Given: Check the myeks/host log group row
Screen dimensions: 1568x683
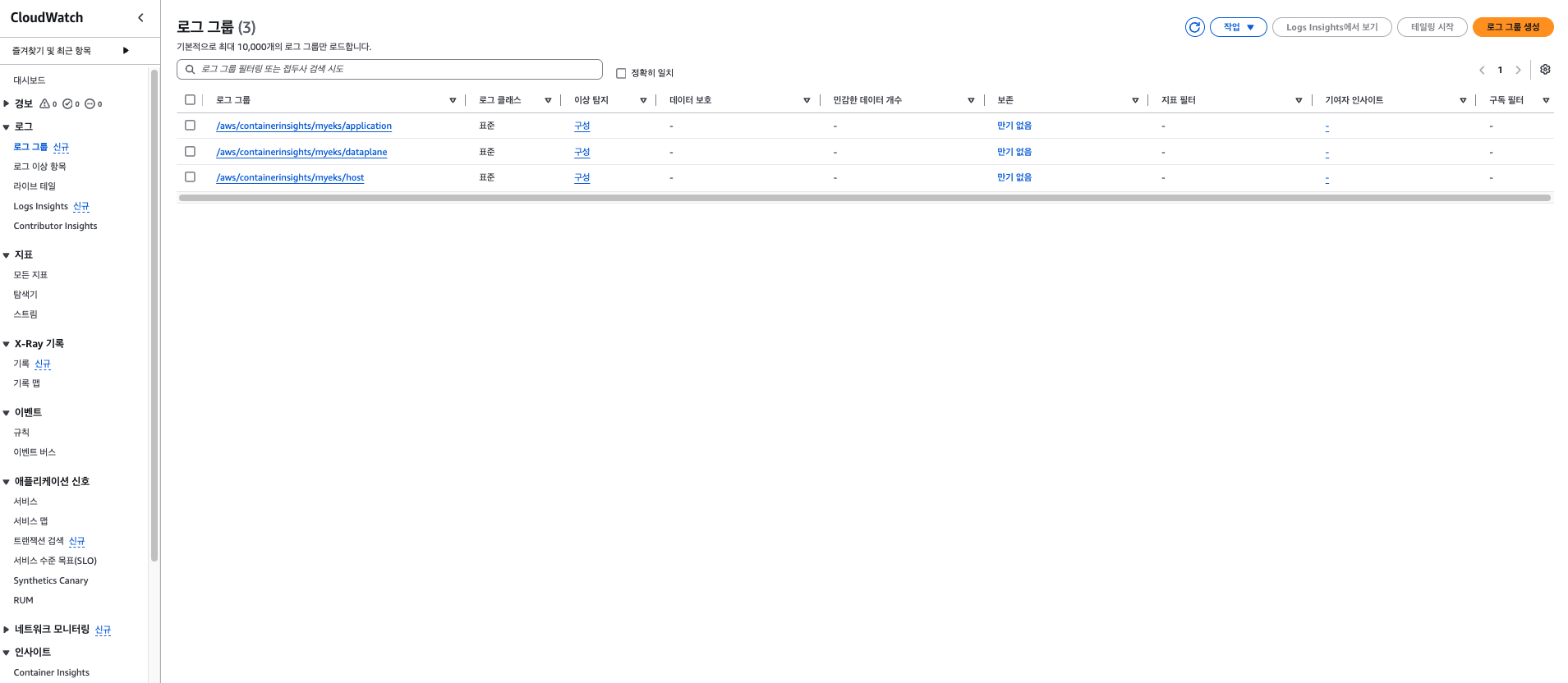Looking at the screenshot, I should (190, 176).
